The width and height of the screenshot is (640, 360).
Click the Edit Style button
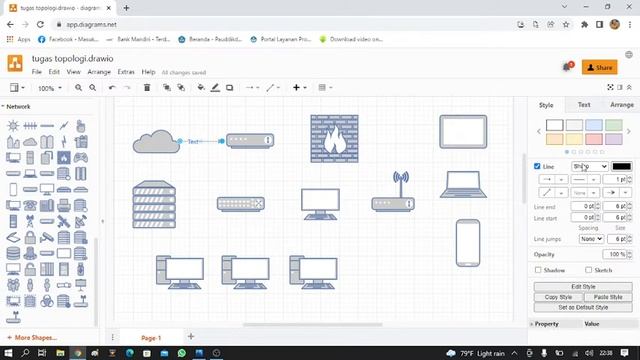click(583, 287)
